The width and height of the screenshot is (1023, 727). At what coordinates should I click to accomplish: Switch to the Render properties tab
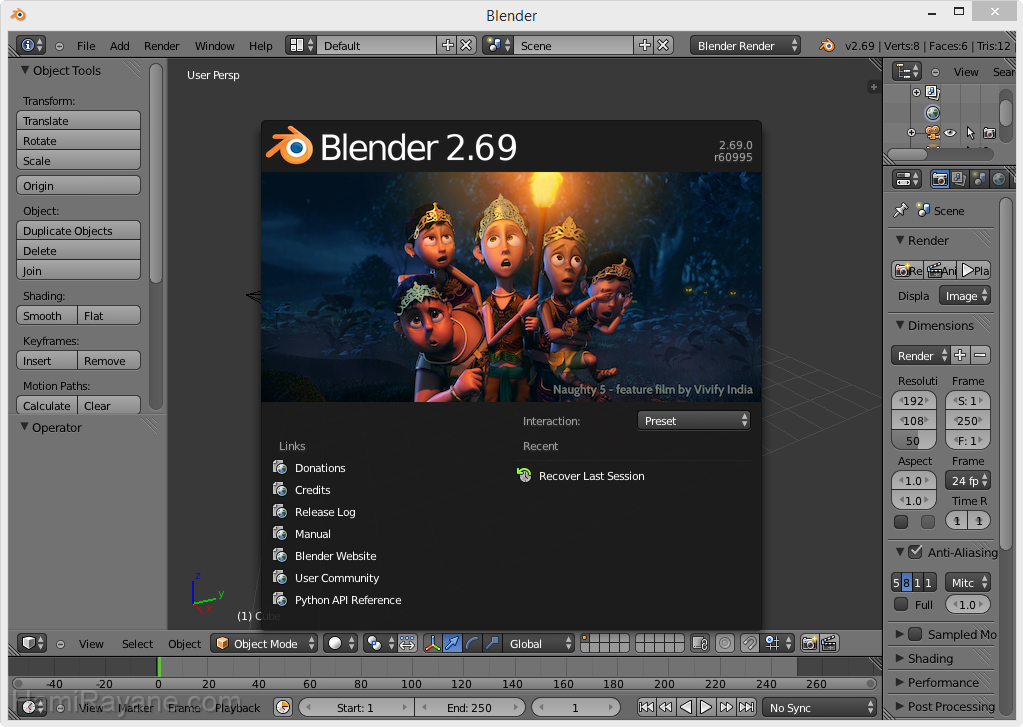pos(939,179)
